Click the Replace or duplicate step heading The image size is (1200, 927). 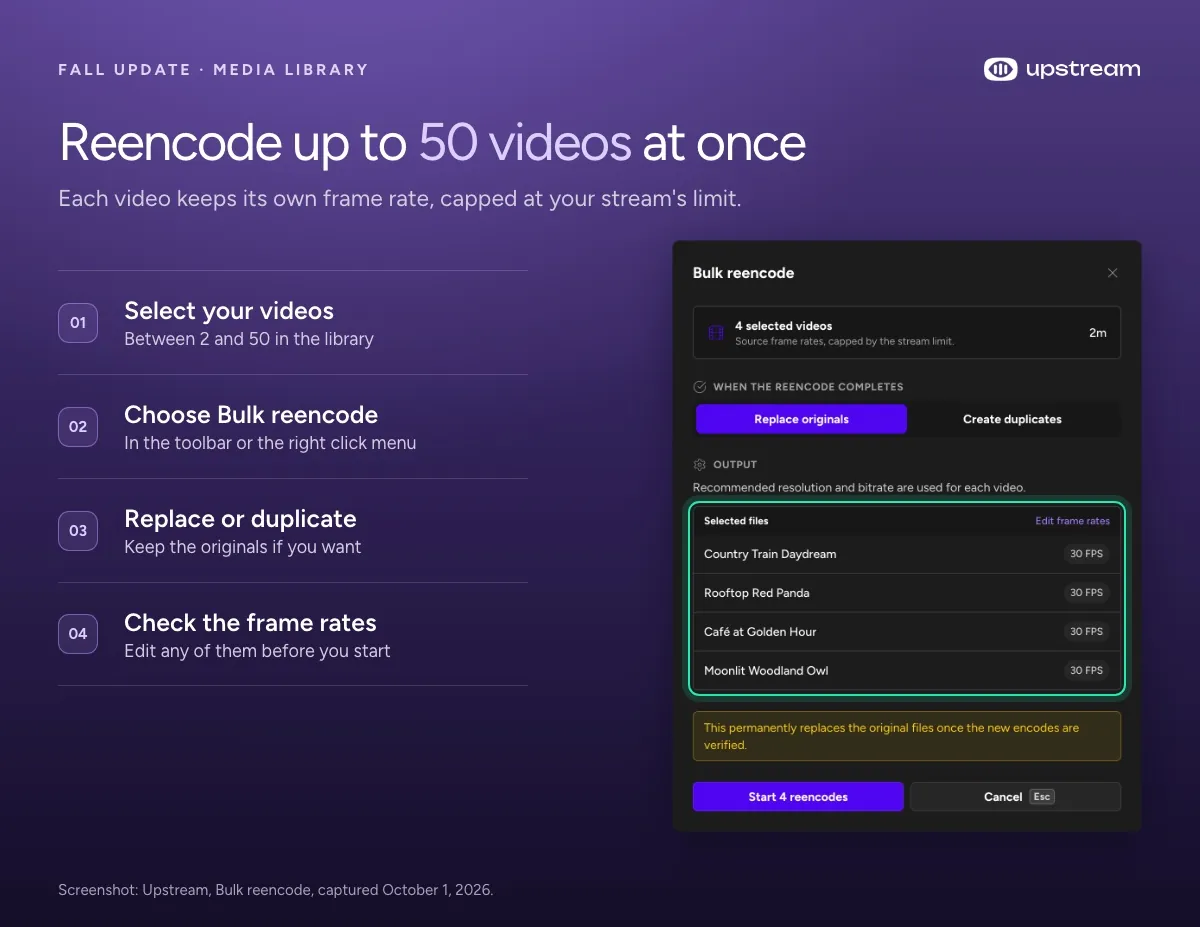240,519
